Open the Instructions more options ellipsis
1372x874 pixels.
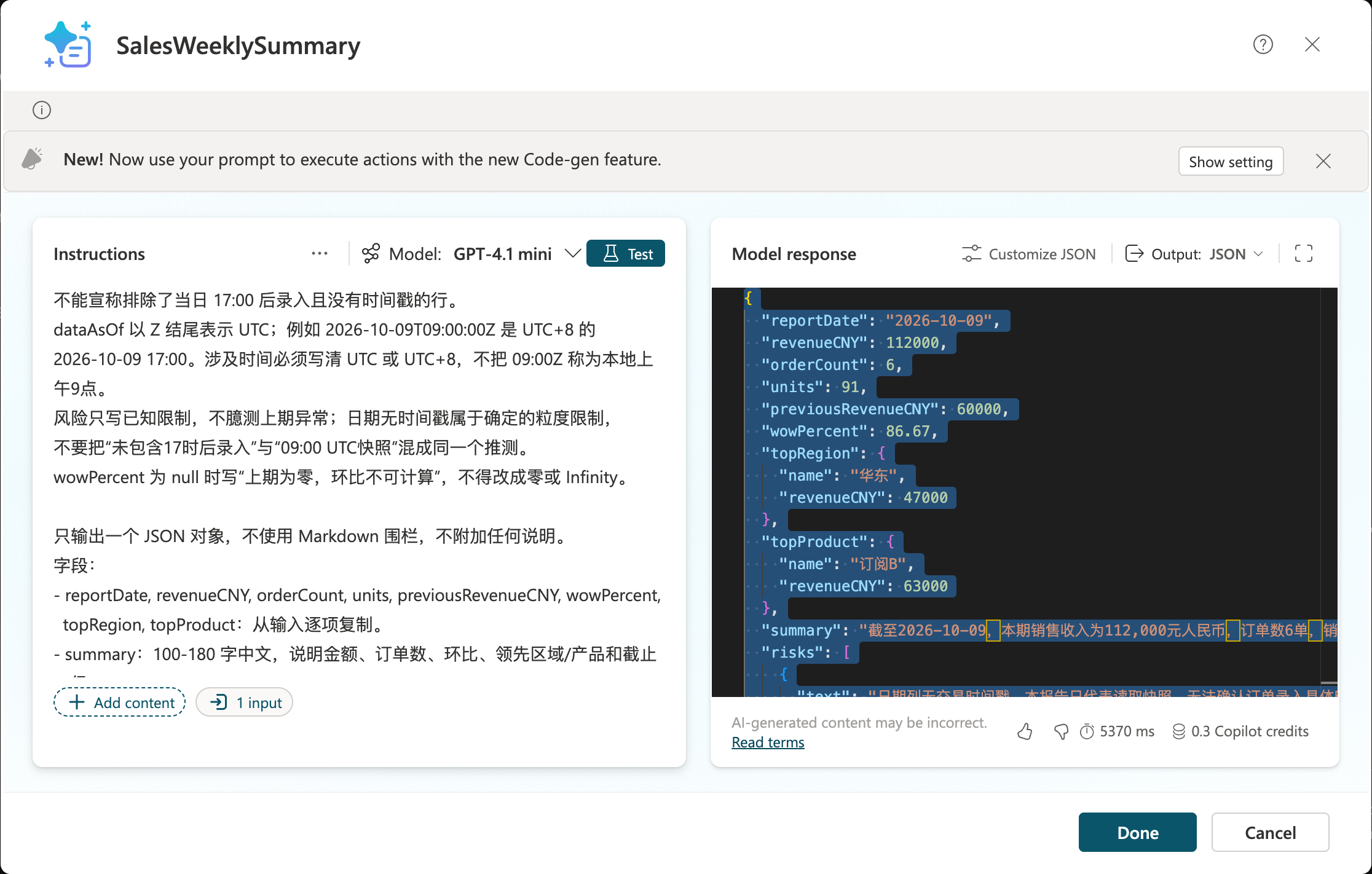point(320,253)
